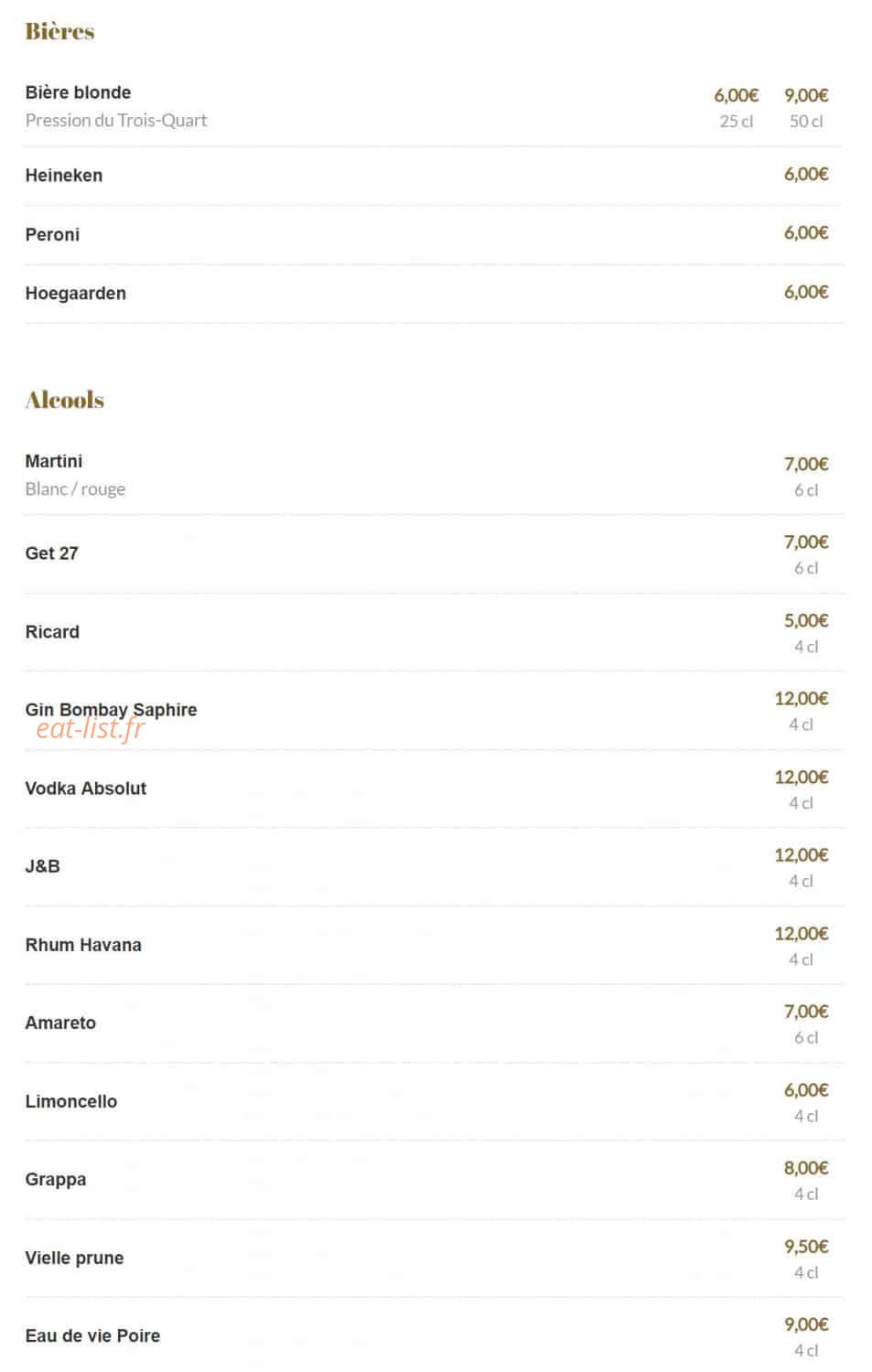Click the eat-list.fr watermark
This screenshot has height=1372, width=872.
[91, 728]
